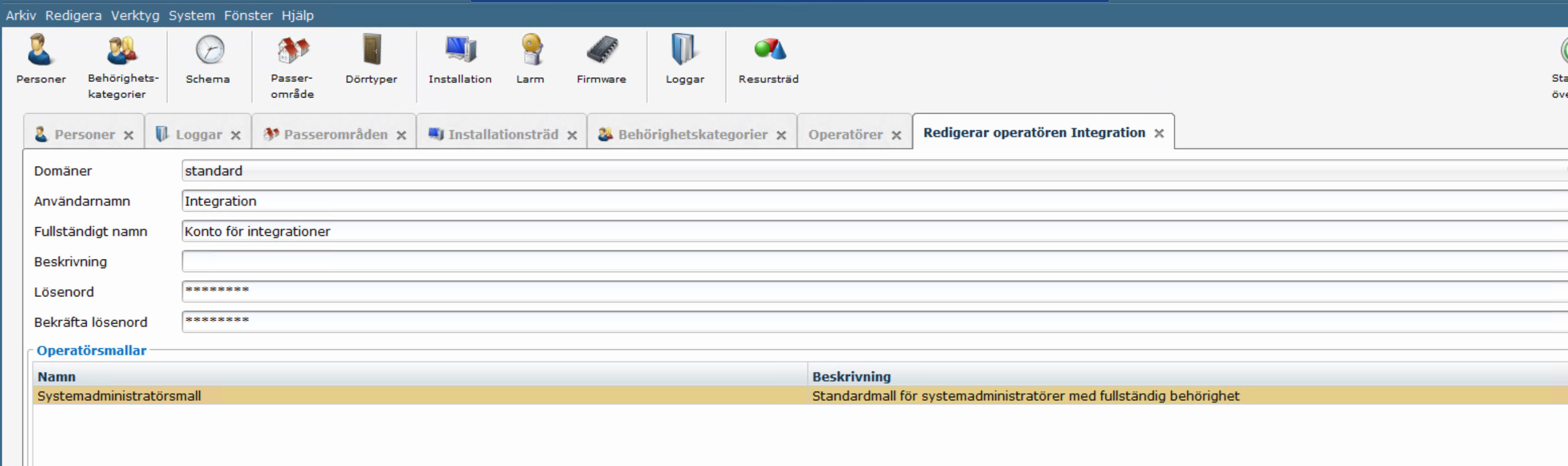
Task: Open the Verktyg menu
Action: pyautogui.click(x=135, y=15)
